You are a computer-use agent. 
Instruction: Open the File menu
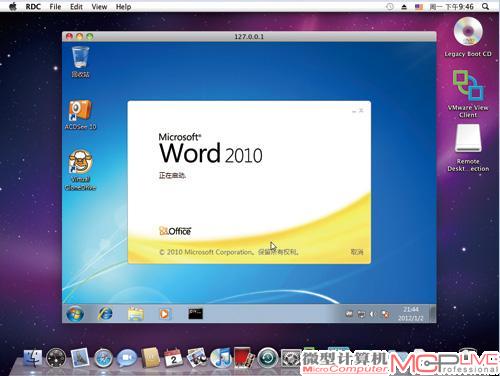(x=55, y=7)
